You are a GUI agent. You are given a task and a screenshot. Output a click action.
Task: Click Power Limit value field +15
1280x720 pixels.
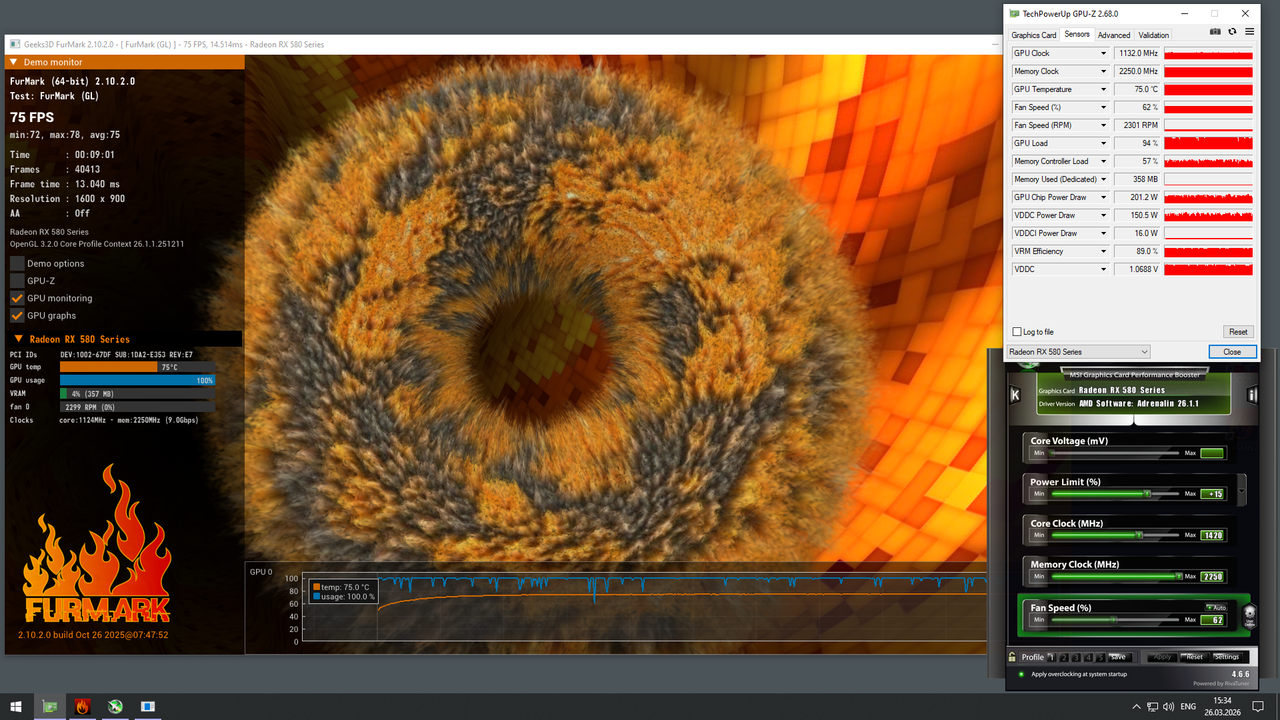point(1212,494)
